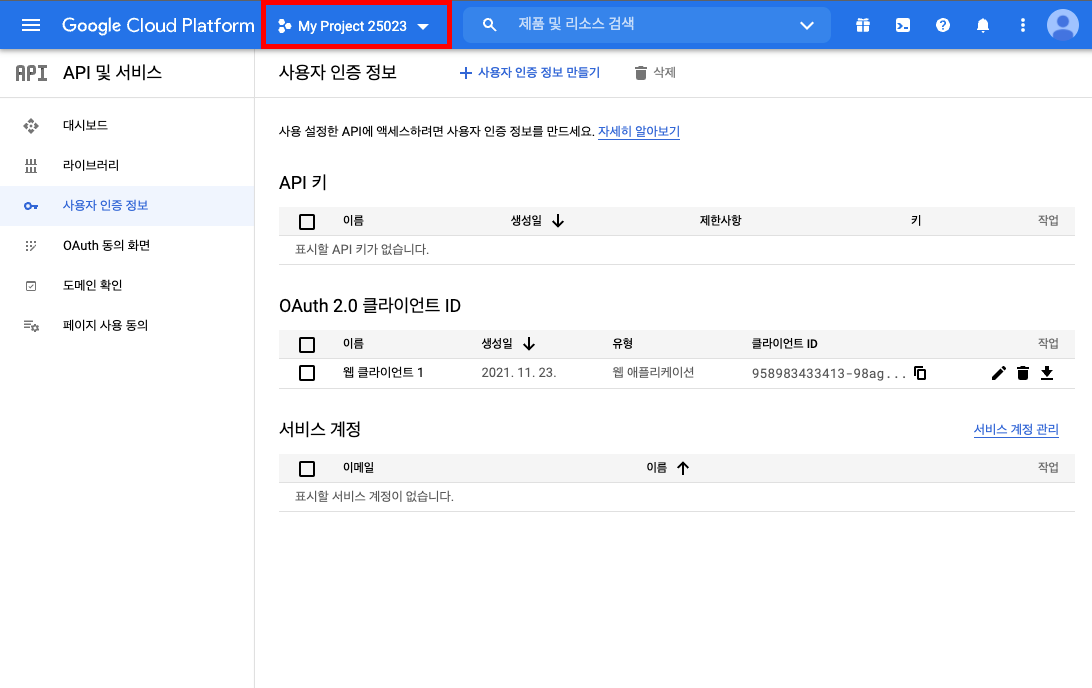Click 사용자 인증 정보 만들기 button
This screenshot has height=688, width=1092.
[529, 72]
